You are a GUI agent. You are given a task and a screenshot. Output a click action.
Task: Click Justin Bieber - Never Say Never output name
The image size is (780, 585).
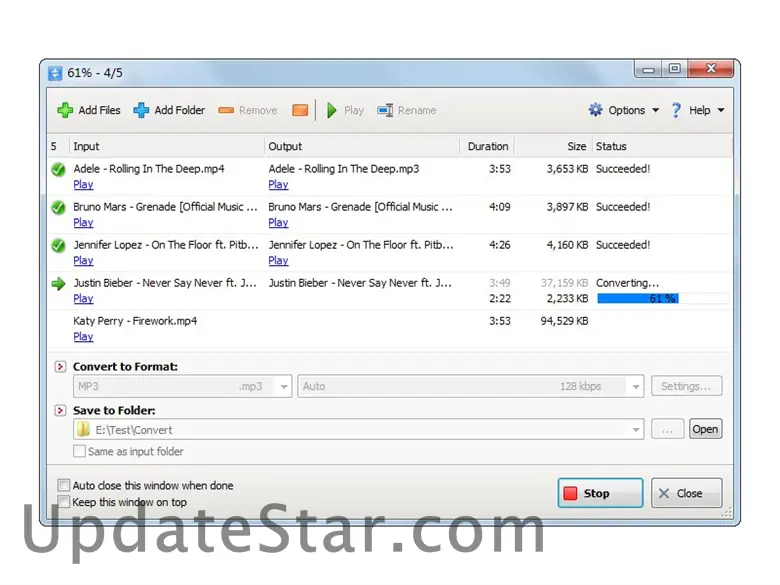[360, 283]
